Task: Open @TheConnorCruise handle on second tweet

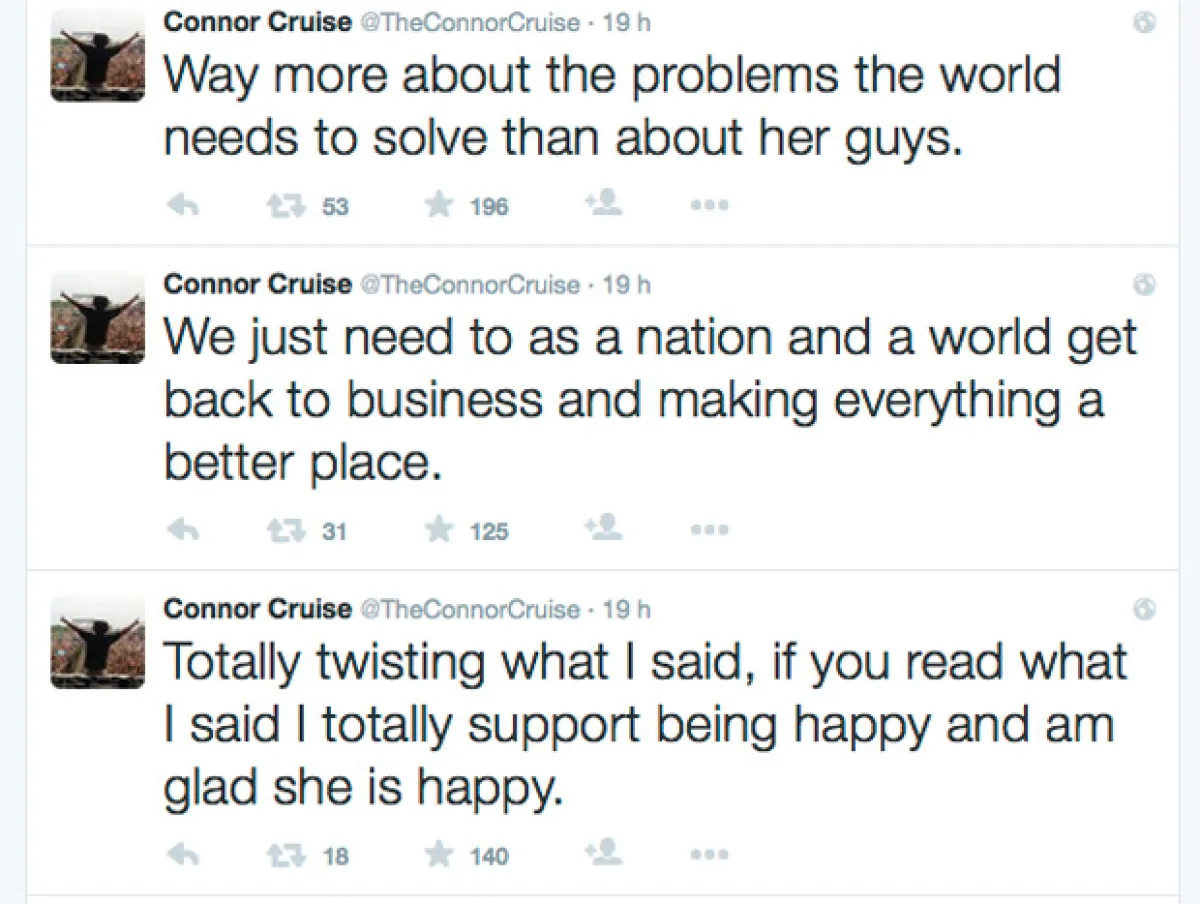Action: (469, 285)
